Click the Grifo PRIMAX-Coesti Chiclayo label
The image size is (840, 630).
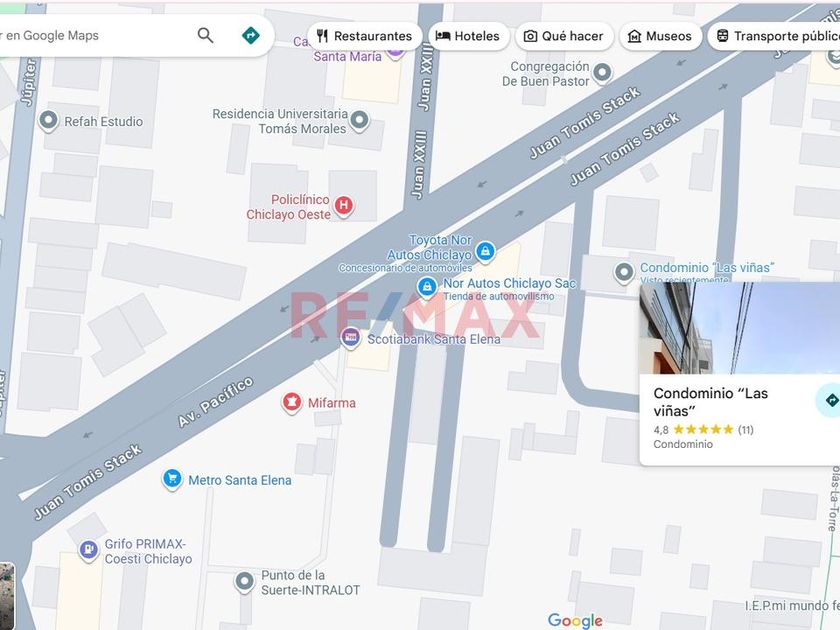148,551
